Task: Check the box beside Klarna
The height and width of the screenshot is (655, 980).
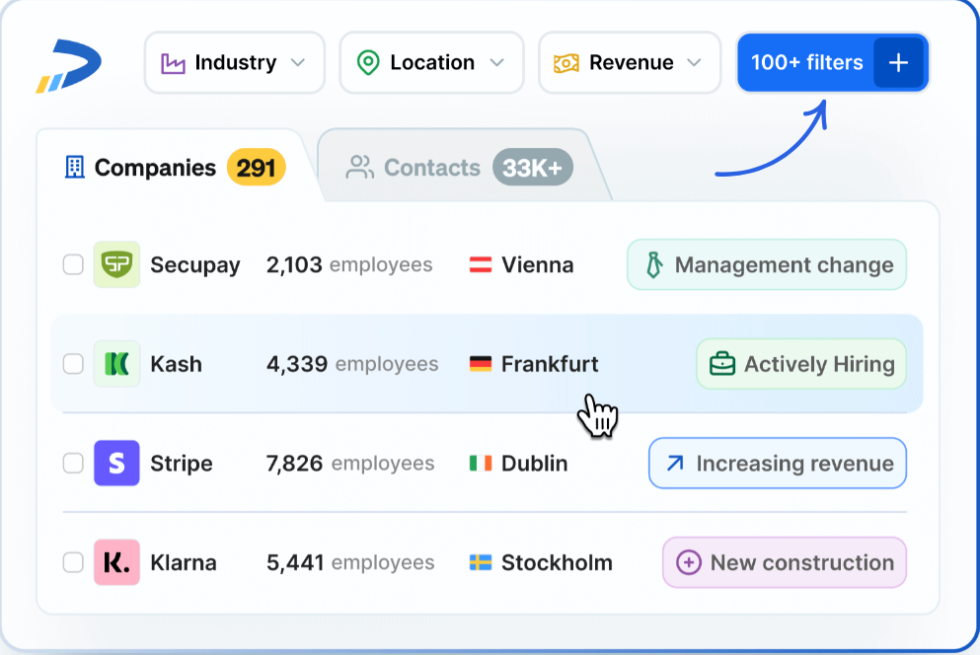Action: pos(72,562)
